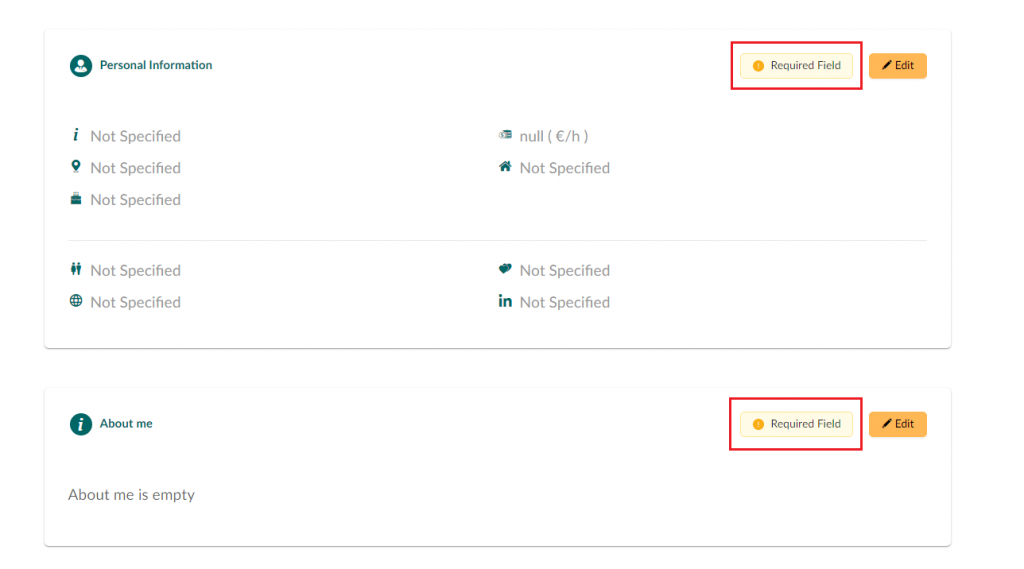The image size is (1024, 569).
Task: Click the About me info icon
Action: (x=81, y=424)
